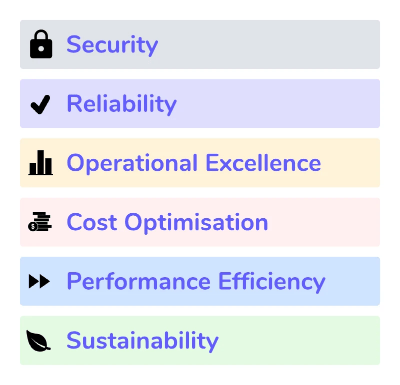The width and height of the screenshot is (400, 385).
Task: Click the coin stack icon for Cost Optimisation
Action: pos(40,222)
